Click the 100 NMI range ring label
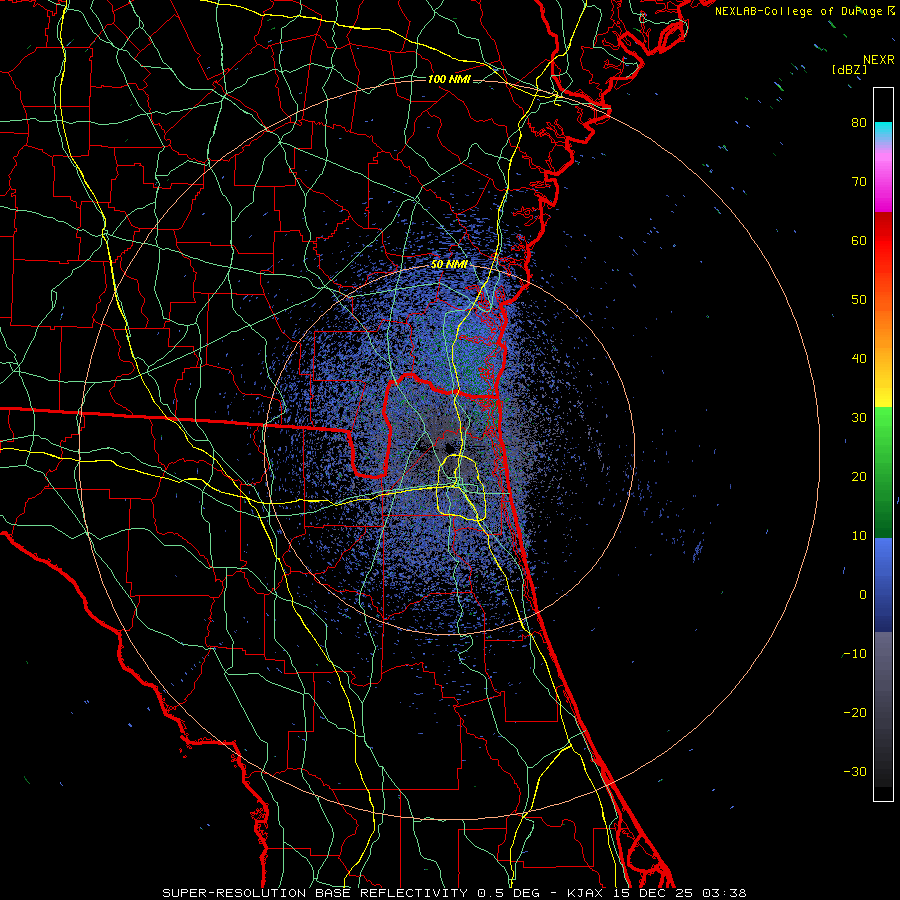 coord(449,79)
